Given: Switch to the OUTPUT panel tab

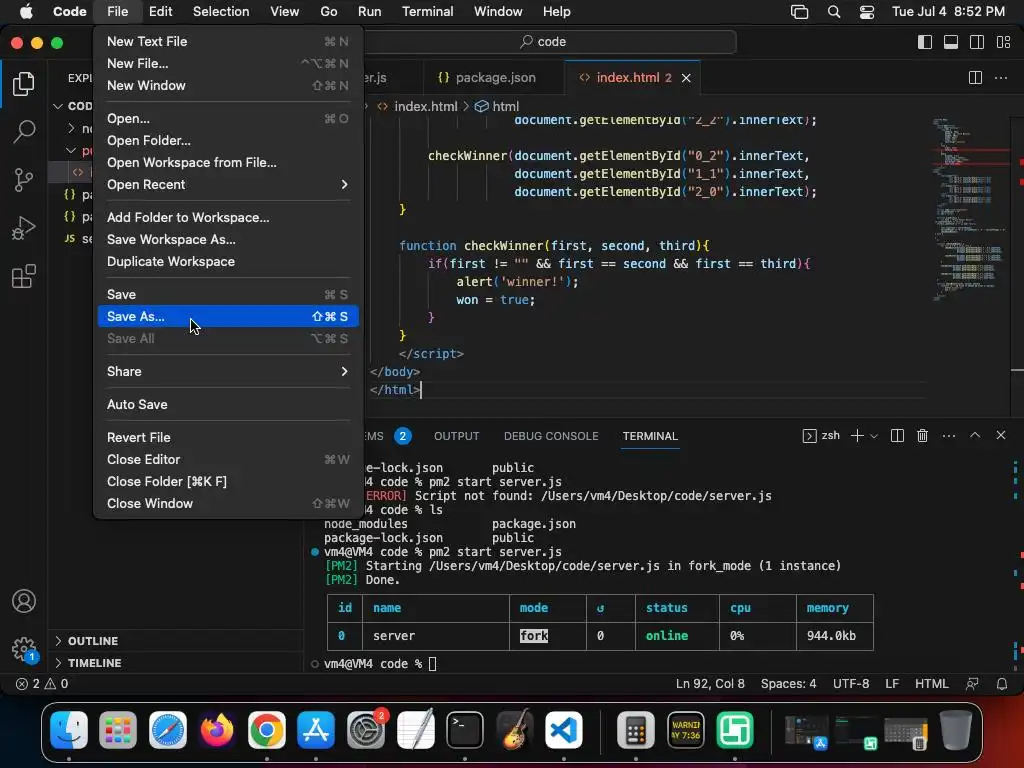Looking at the screenshot, I should [x=456, y=436].
